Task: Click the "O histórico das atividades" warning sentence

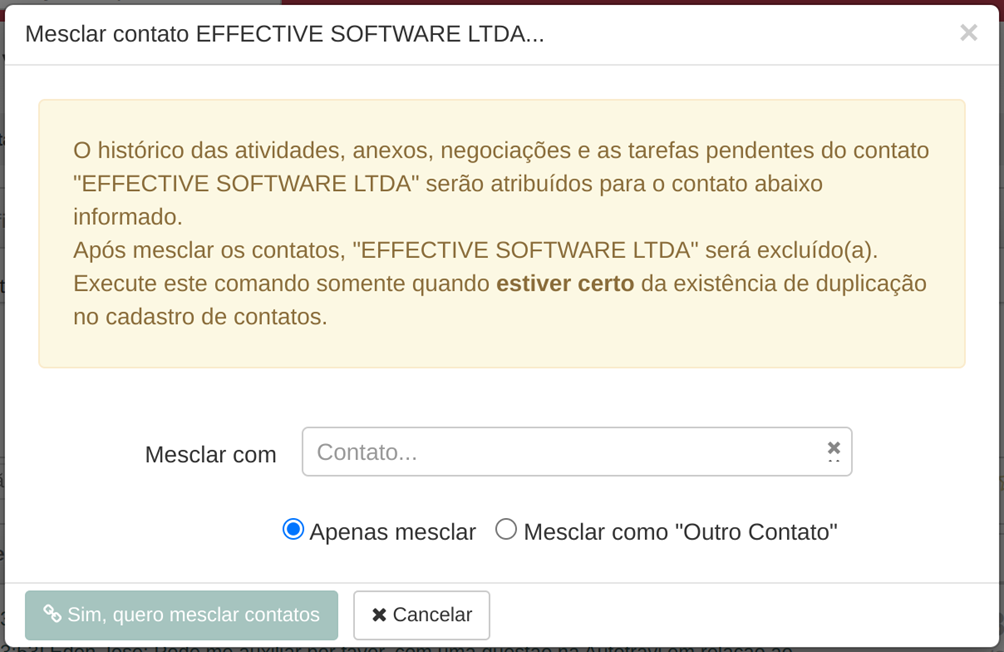Action: coord(501,183)
